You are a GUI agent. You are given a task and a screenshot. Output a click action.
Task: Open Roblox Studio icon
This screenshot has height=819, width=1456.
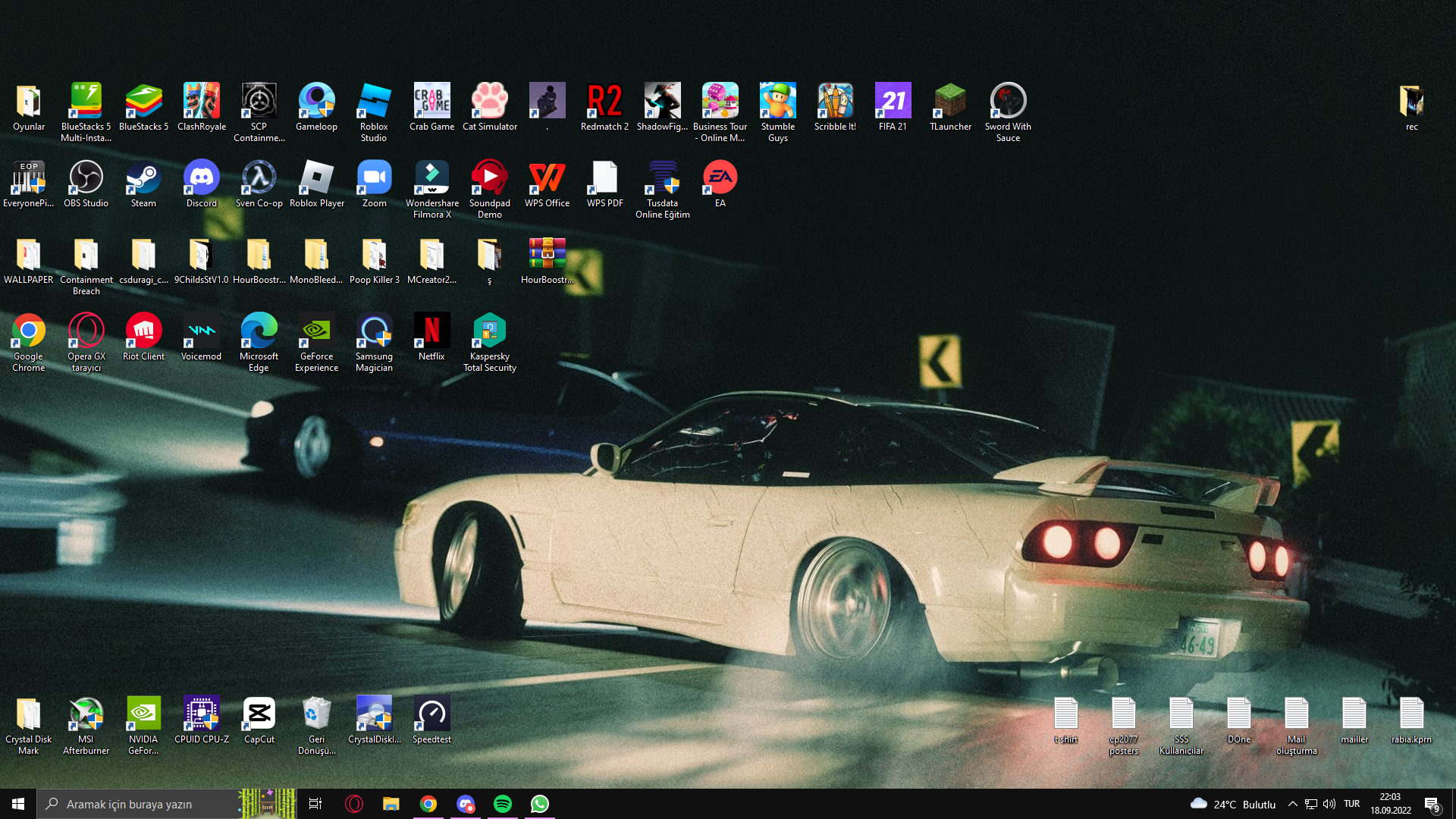(x=374, y=111)
